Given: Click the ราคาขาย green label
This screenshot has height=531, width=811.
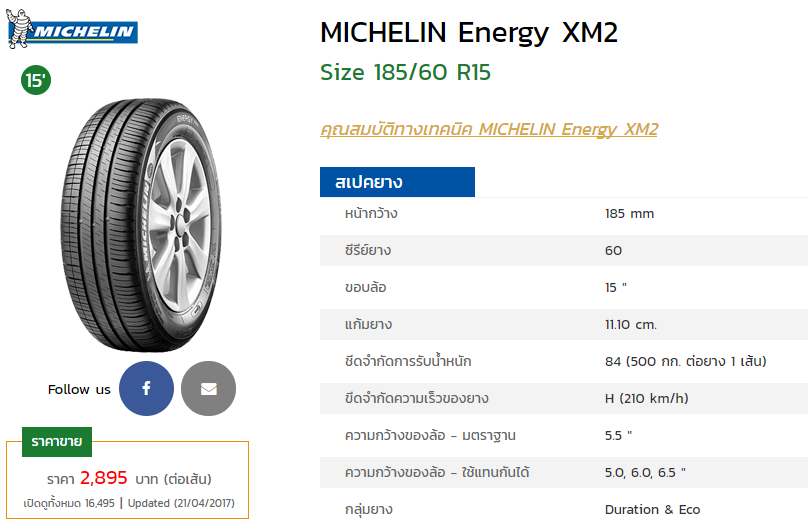Looking at the screenshot, I should (57, 442).
